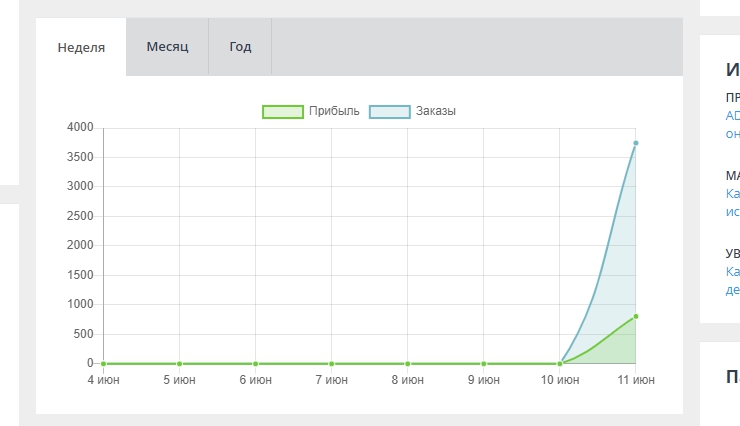The height and width of the screenshot is (426, 740).
Task: Click the green data point at 9 июн
Action: point(483,364)
